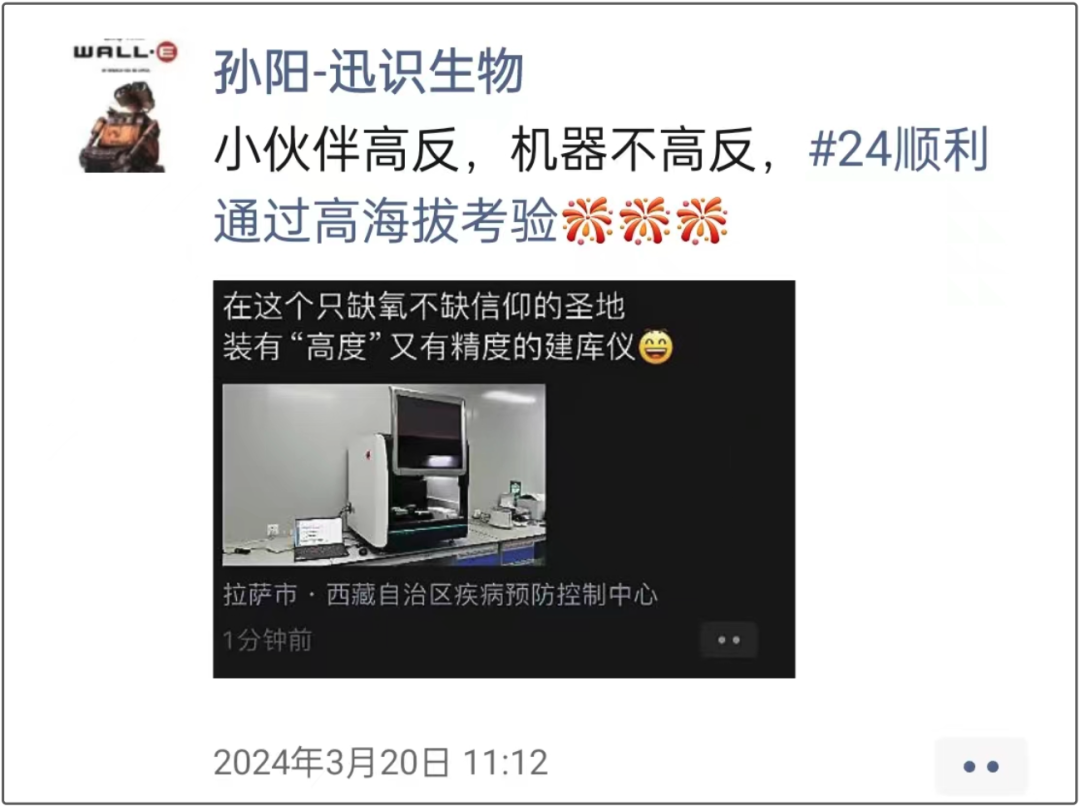1080x806 pixels.
Task: Click the grinning face emoji after 建库仪
Action: 656,347
